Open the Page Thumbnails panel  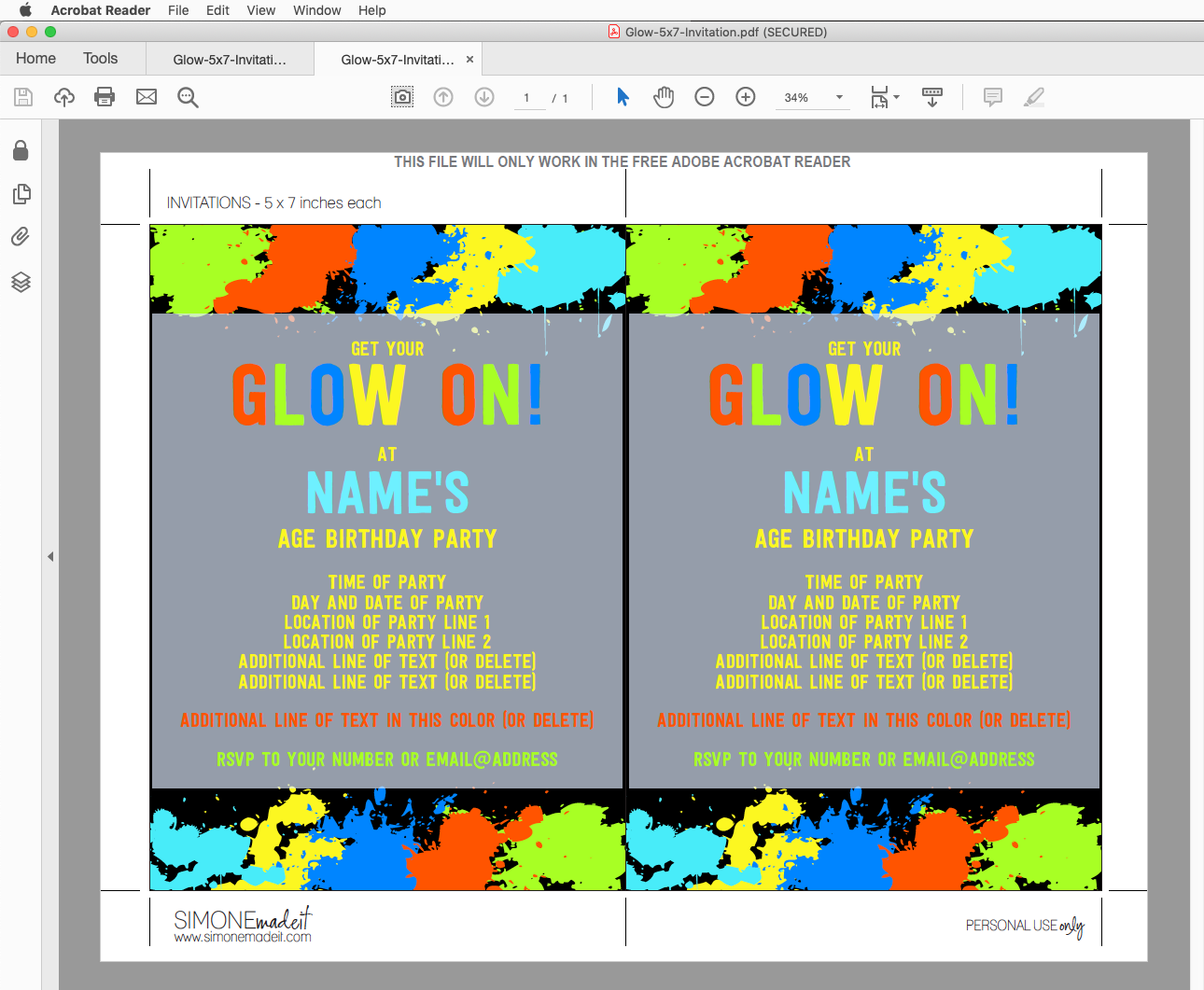[21, 194]
